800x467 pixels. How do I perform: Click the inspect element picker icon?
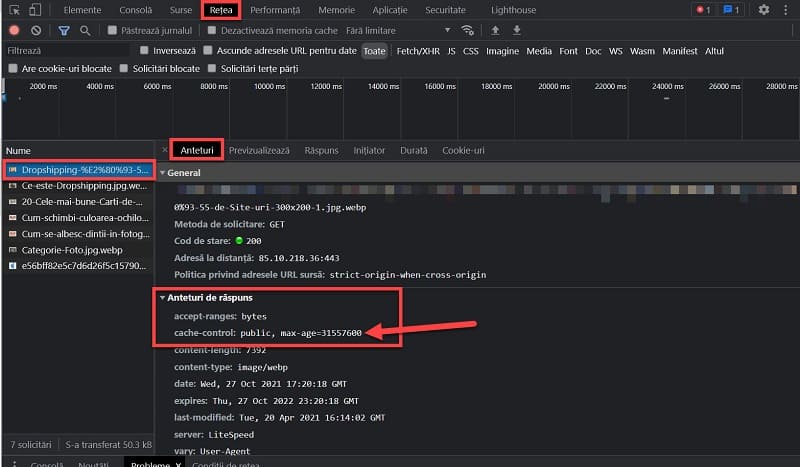pos(14,10)
